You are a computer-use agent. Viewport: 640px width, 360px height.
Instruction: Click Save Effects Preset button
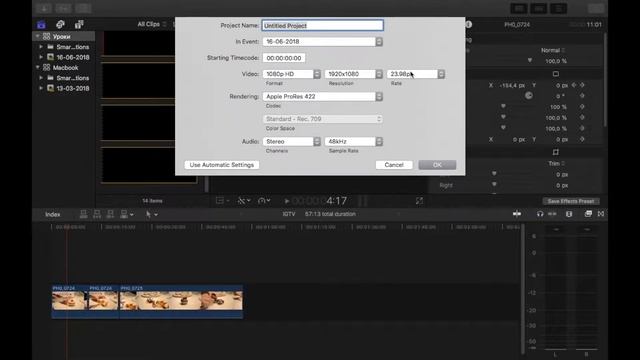click(x=571, y=201)
